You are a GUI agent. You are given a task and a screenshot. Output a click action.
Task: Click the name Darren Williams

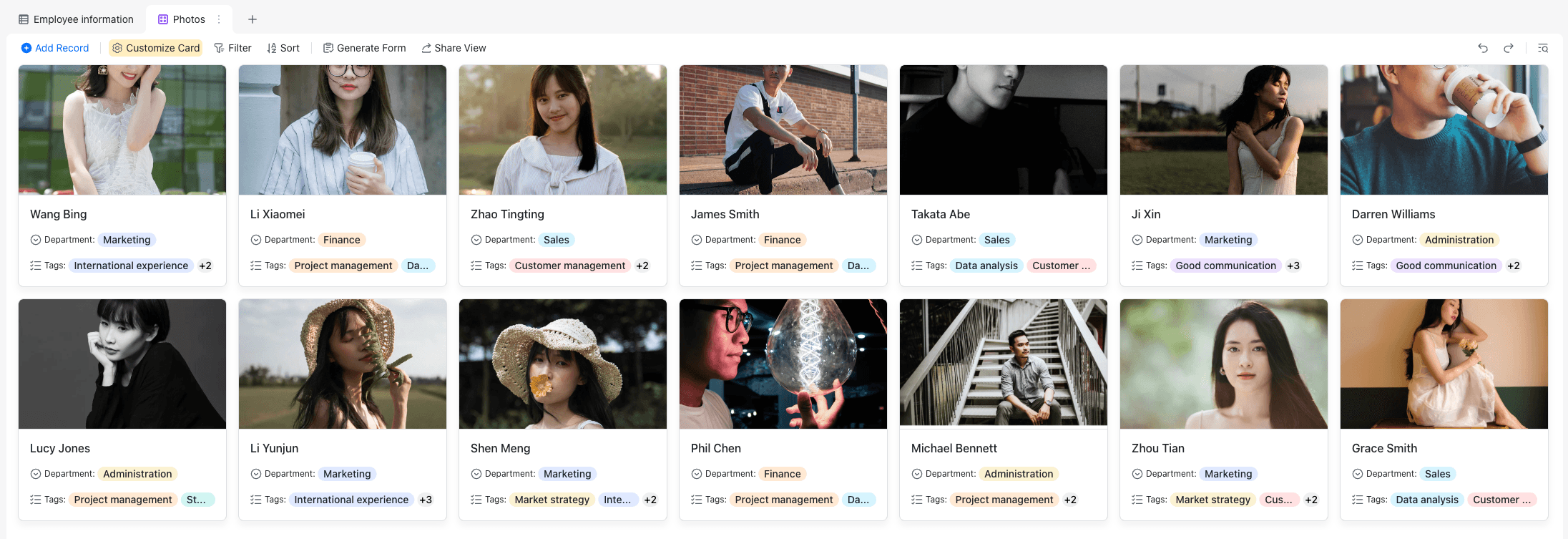(1393, 214)
